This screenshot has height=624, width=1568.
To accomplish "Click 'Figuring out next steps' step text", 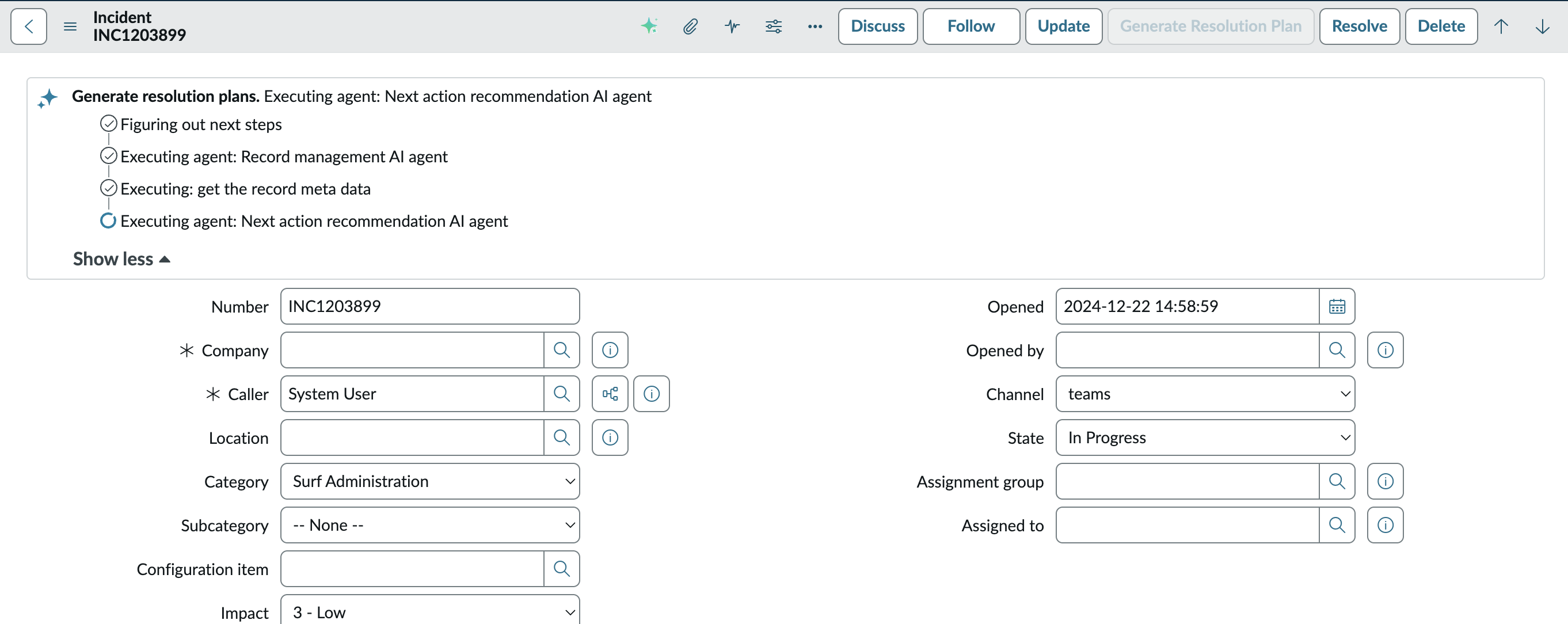I will click(x=201, y=125).
